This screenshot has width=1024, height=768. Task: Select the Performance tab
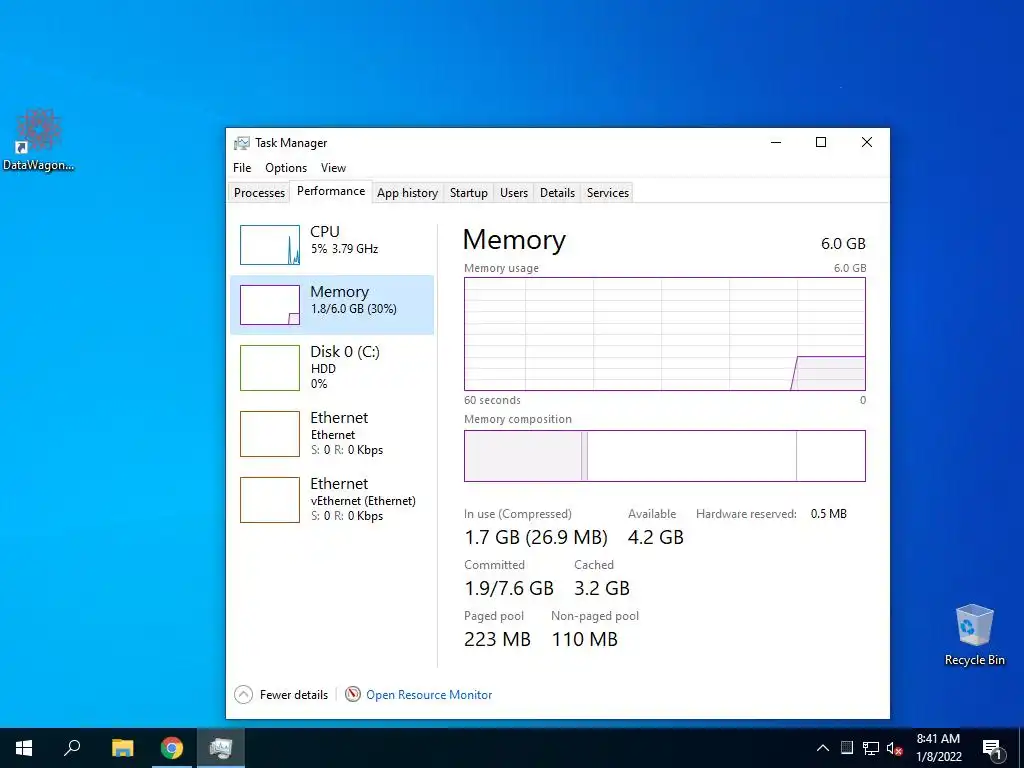coord(331,191)
